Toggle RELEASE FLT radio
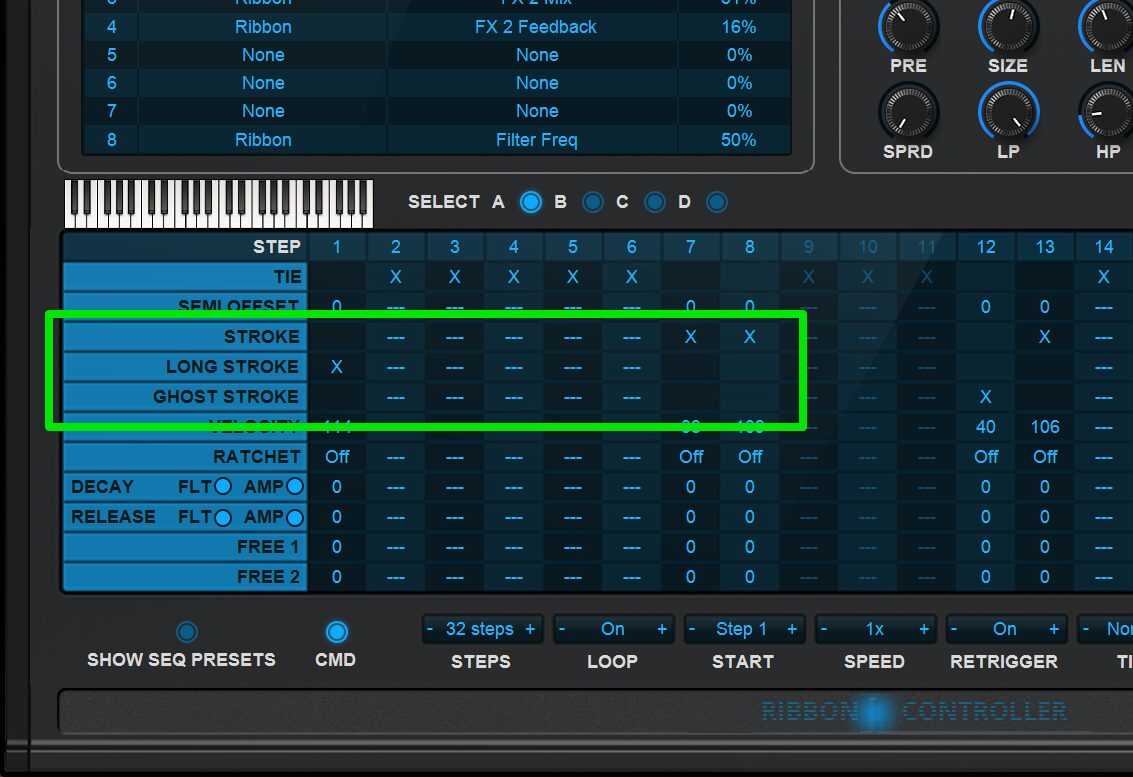The height and width of the screenshot is (777, 1133). 223,517
